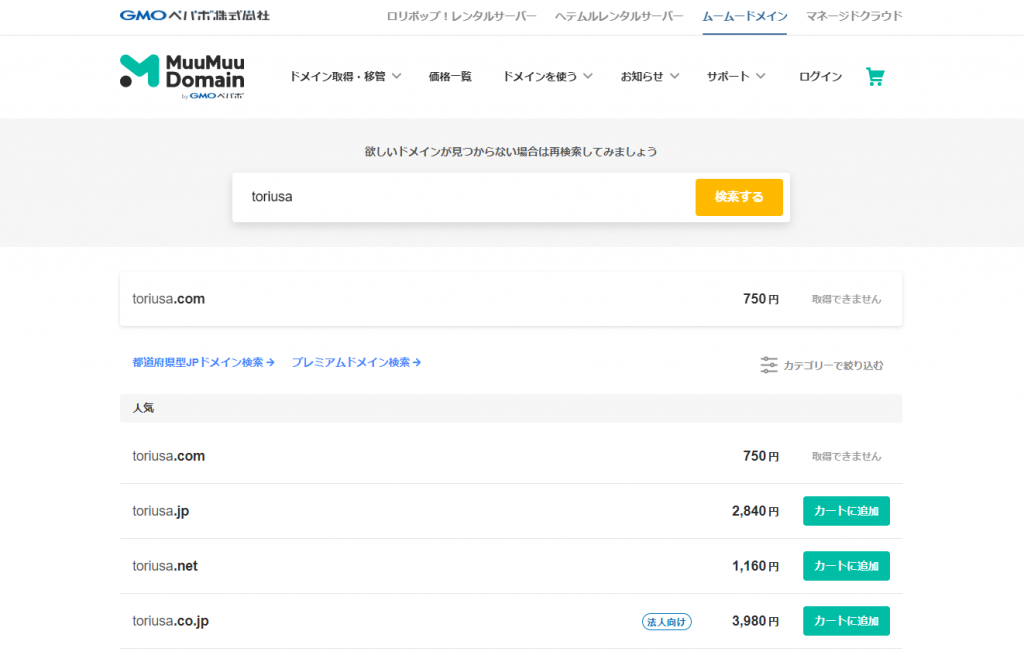Click the MuuMuu Domain logo
This screenshot has height=655, width=1024.
[182, 76]
